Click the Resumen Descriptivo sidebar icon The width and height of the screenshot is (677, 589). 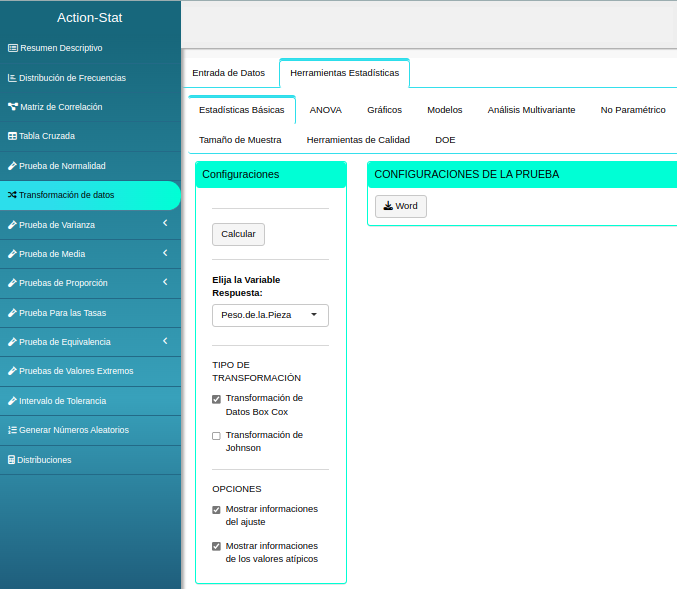[12, 48]
